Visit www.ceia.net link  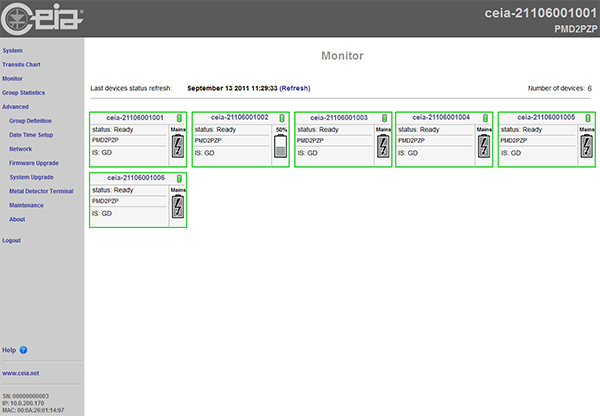tap(21, 373)
